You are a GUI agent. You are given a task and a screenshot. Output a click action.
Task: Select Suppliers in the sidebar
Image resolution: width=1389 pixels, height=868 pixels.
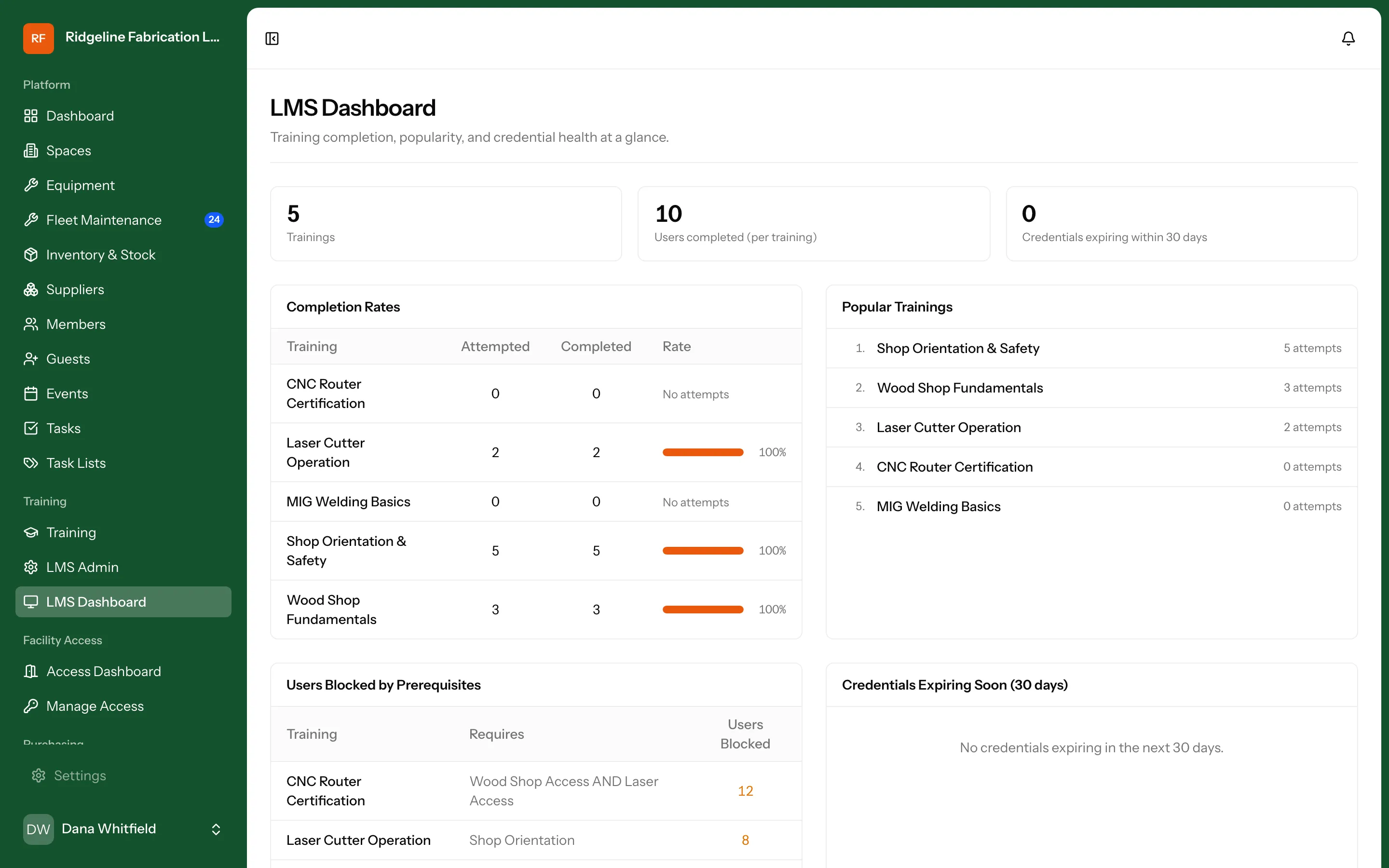[123, 289]
